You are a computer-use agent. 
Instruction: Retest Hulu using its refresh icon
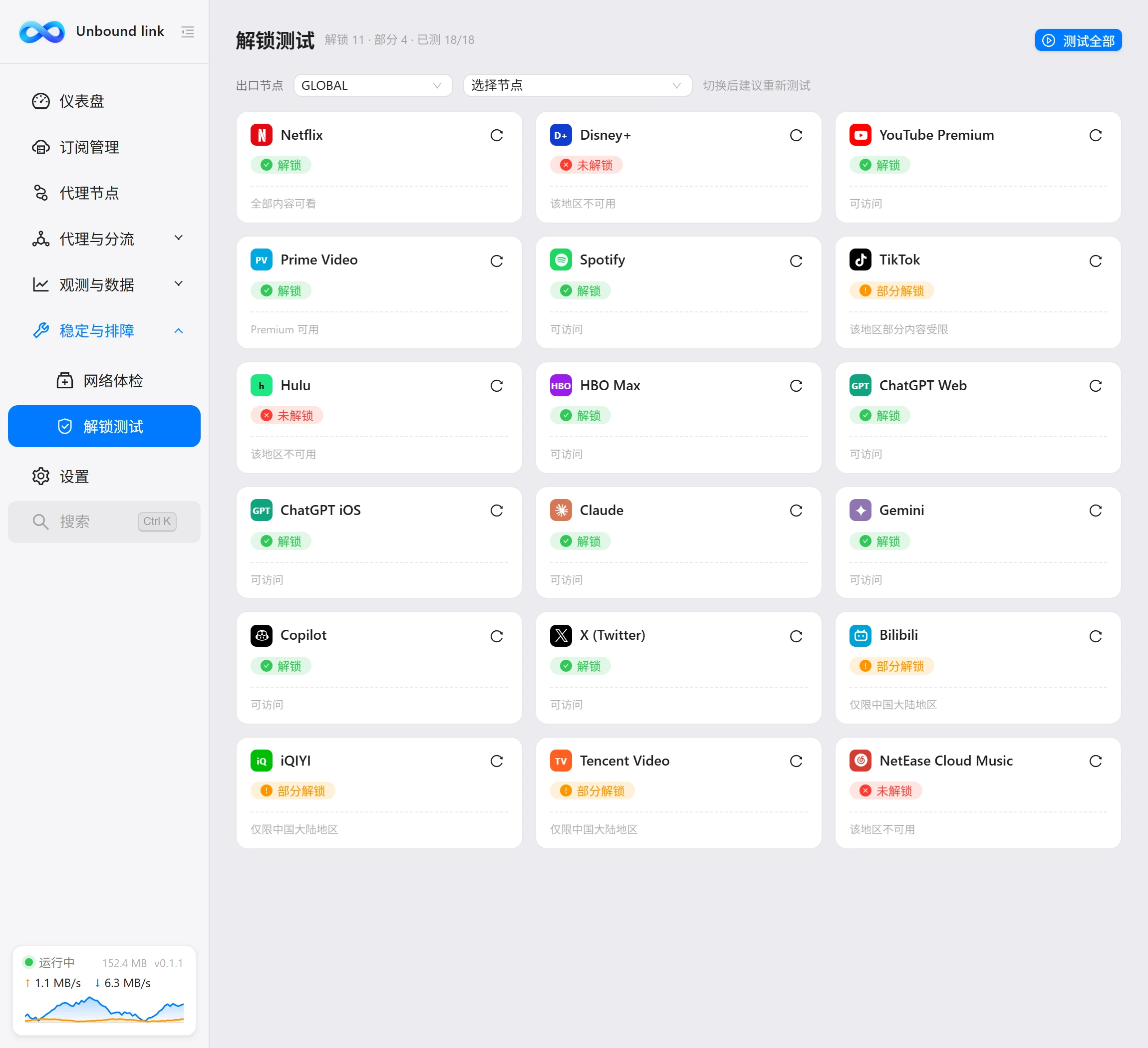pos(497,386)
